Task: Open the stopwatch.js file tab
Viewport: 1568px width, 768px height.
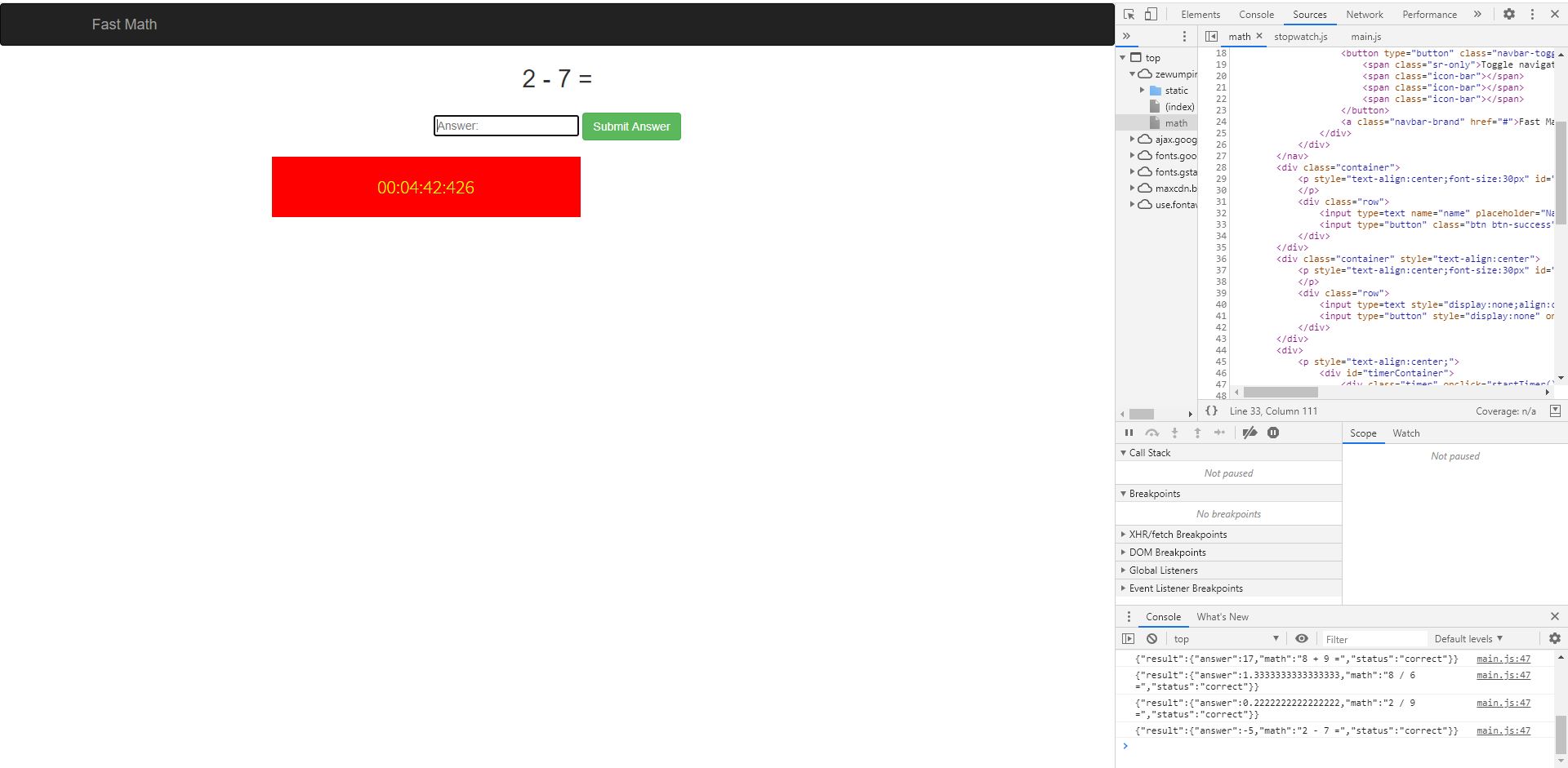Action: pyautogui.click(x=1301, y=36)
